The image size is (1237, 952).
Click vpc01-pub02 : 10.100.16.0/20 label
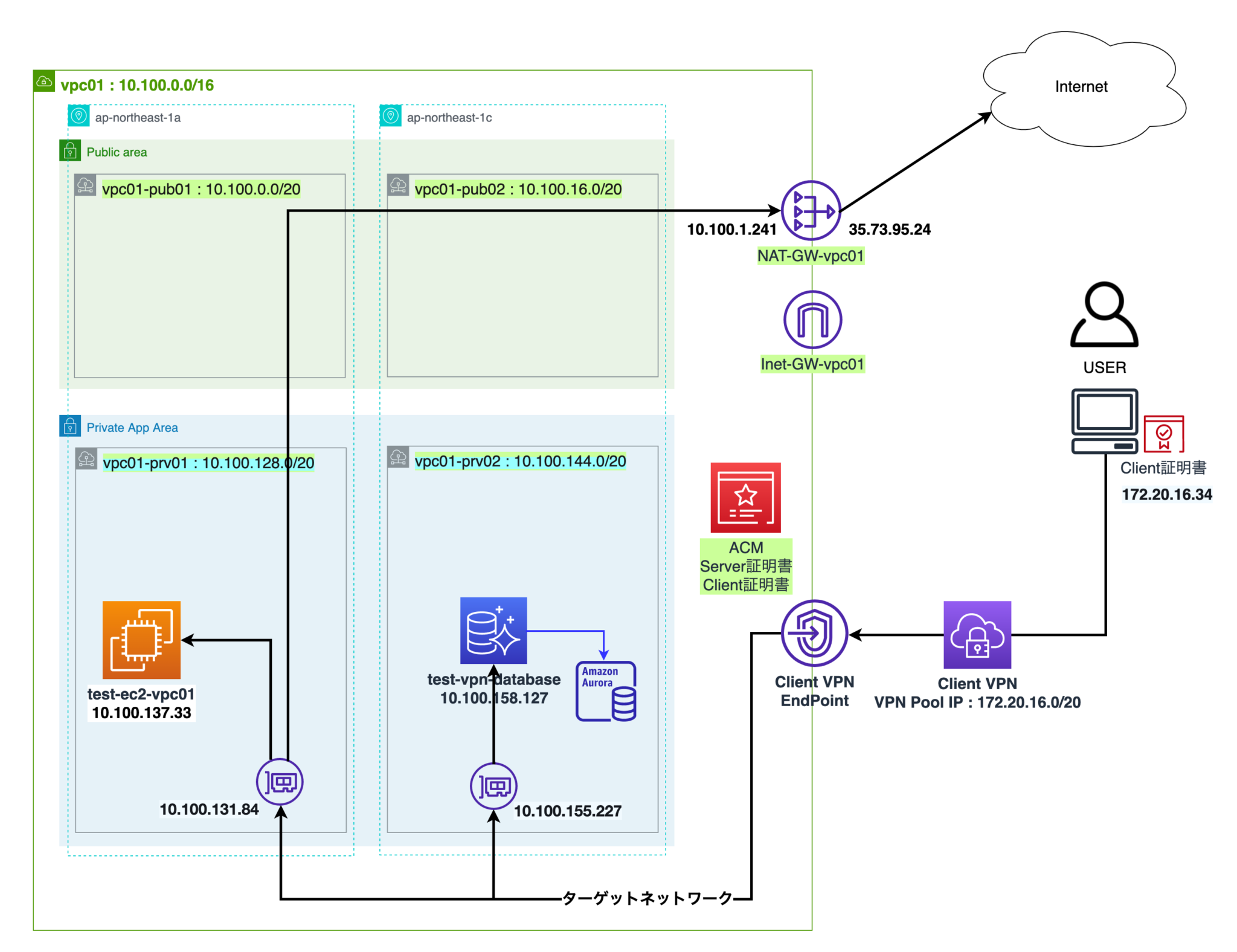pos(518,189)
